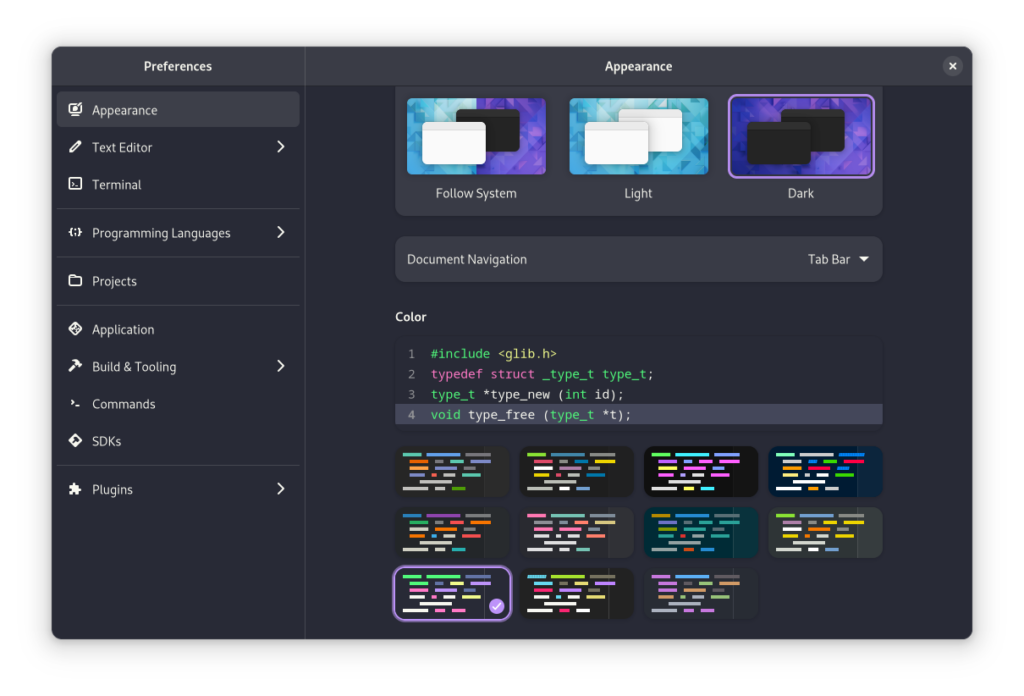Choose second color scheme in top row
The height and width of the screenshot is (696, 1024).
click(x=577, y=471)
